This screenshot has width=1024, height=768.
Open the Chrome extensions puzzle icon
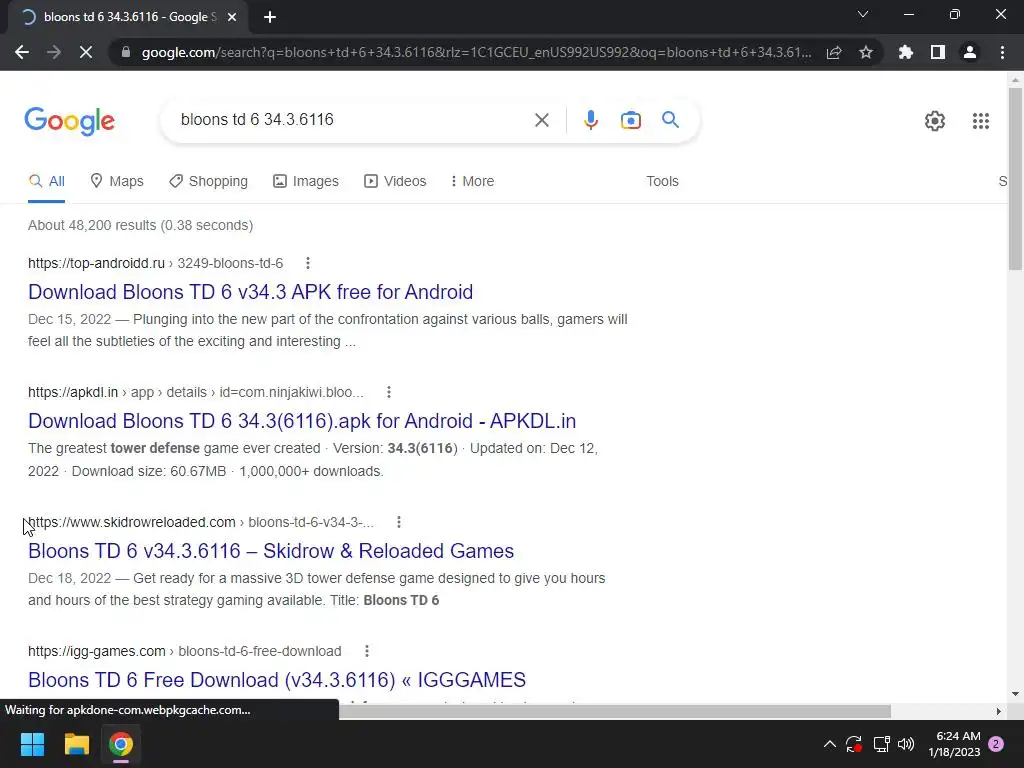pos(906,52)
